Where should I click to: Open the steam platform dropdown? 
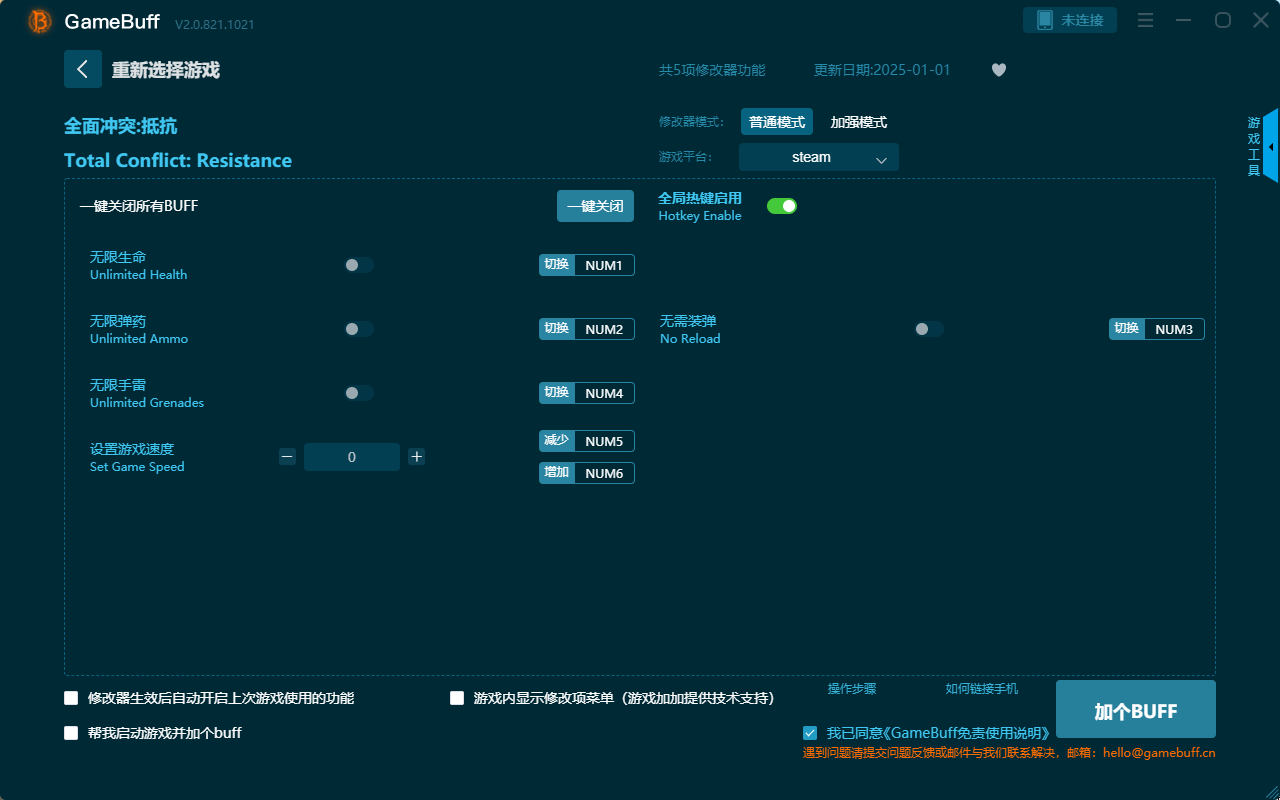(x=818, y=157)
